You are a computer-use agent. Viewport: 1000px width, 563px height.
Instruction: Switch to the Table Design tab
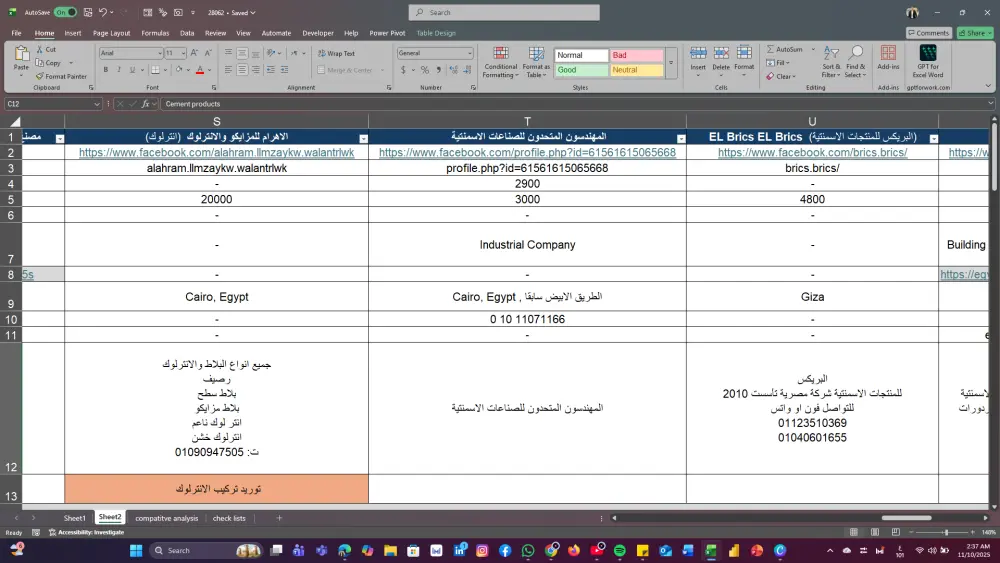[436, 33]
